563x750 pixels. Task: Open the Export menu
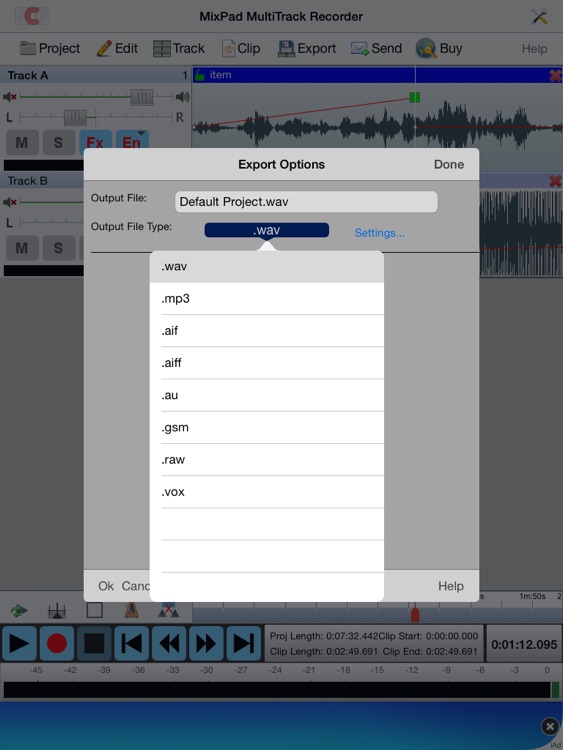click(x=307, y=48)
